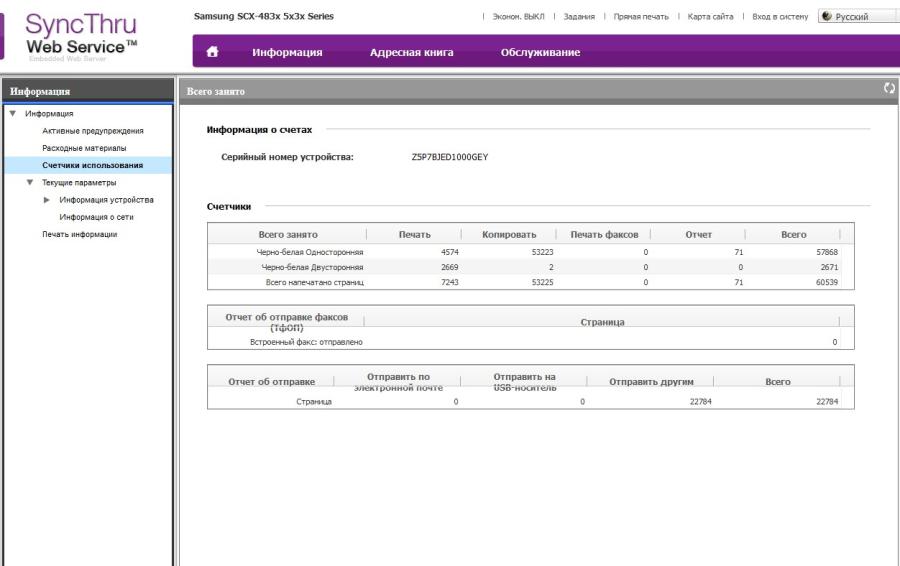Viewport: 900px width, 566px height.
Task: Open Информация о сети in sidebar
Action: tap(96, 216)
